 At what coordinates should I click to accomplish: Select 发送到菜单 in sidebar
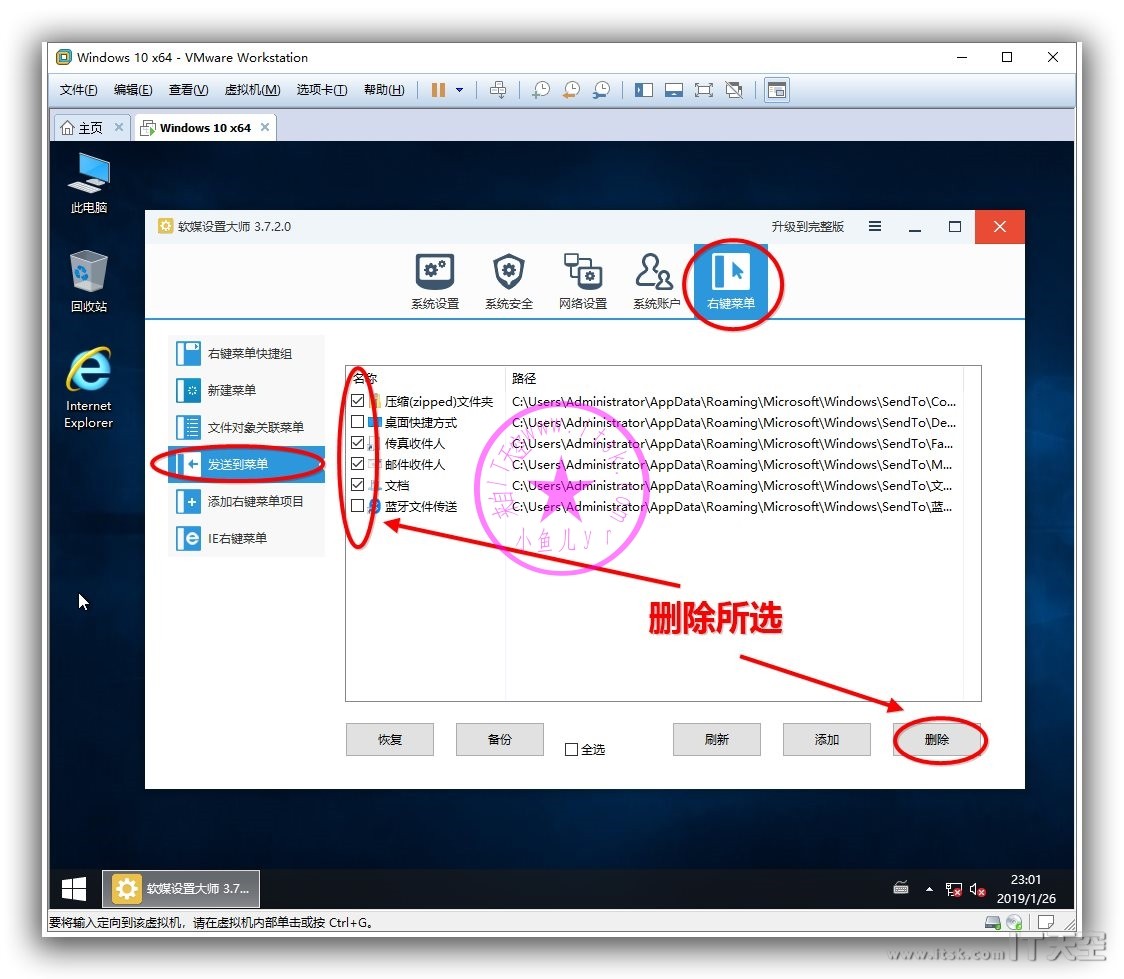pyautogui.click(x=247, y=464)
